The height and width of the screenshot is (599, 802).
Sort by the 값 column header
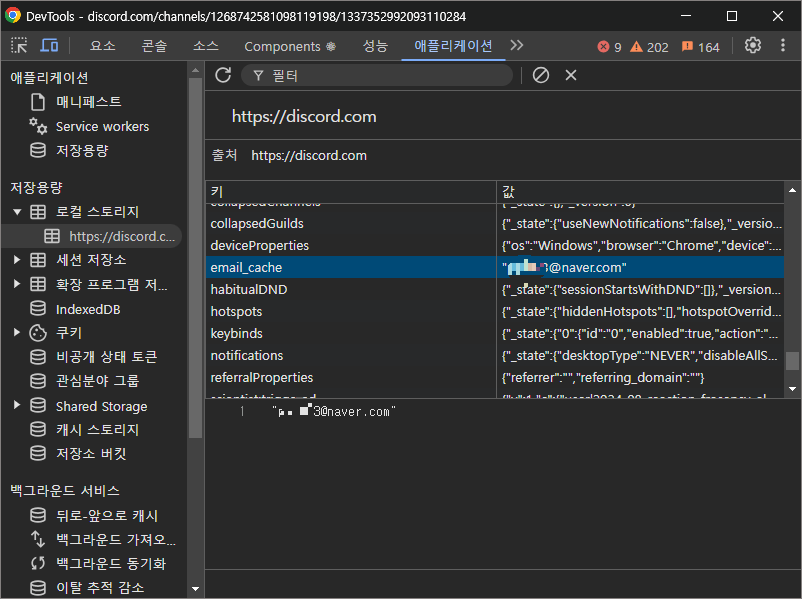click(x=640, y=192)
